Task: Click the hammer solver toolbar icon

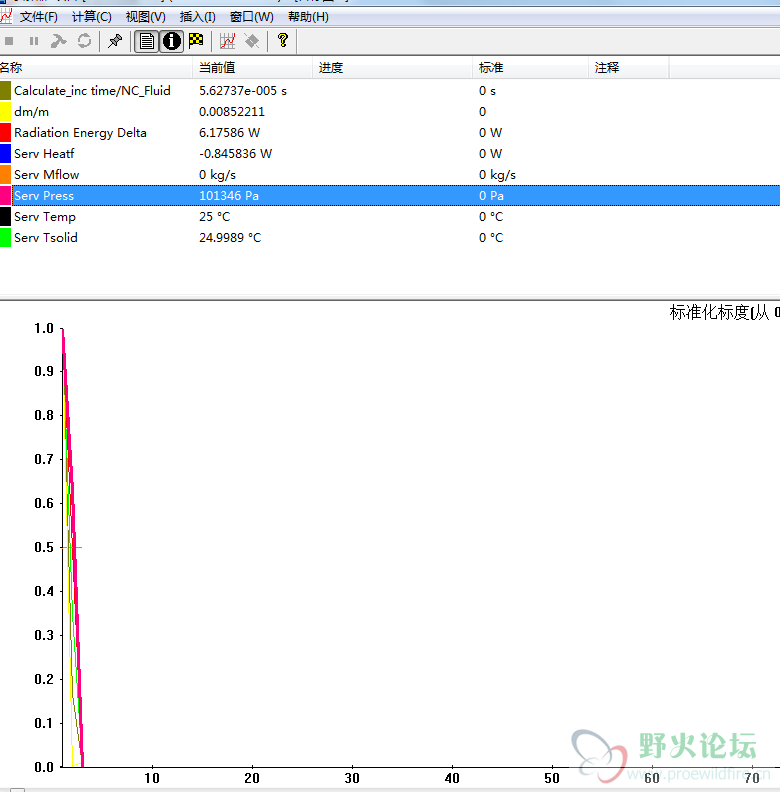Action: (59, 41)
